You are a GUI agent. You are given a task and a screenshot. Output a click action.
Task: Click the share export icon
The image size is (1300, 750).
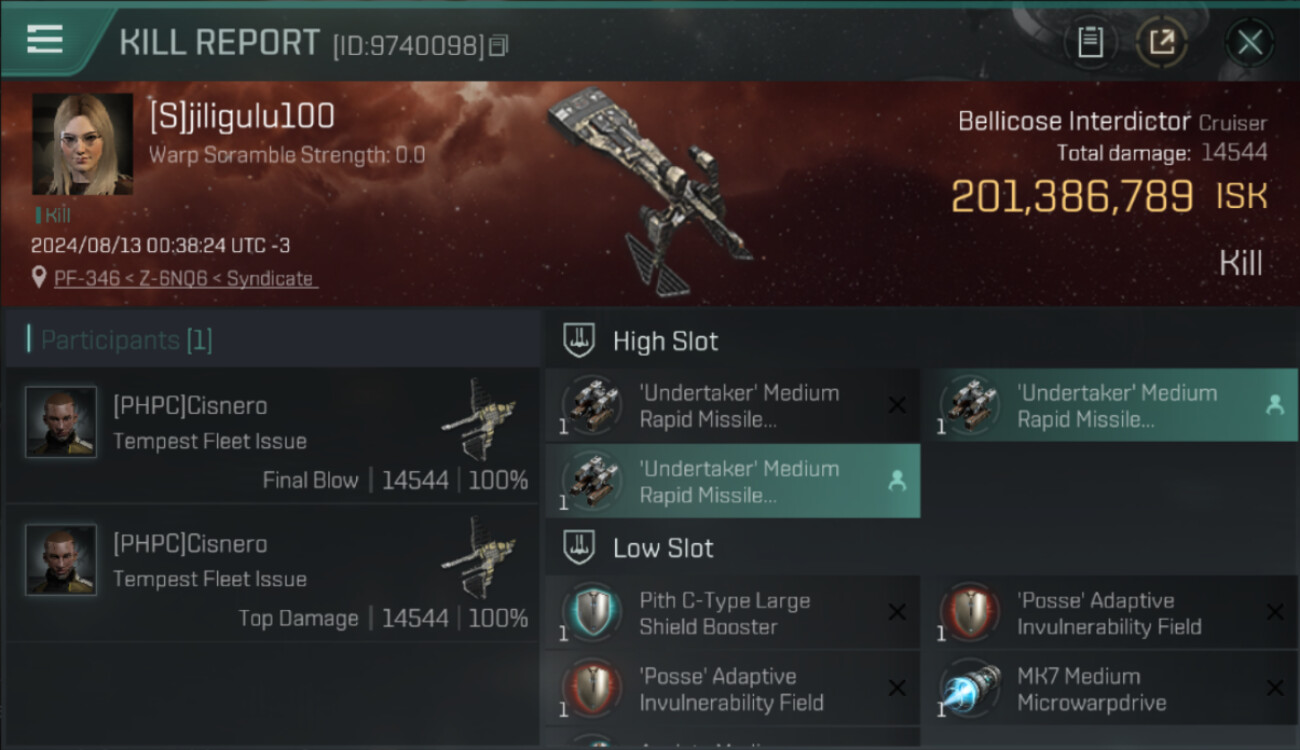[x=1161, y=42]
